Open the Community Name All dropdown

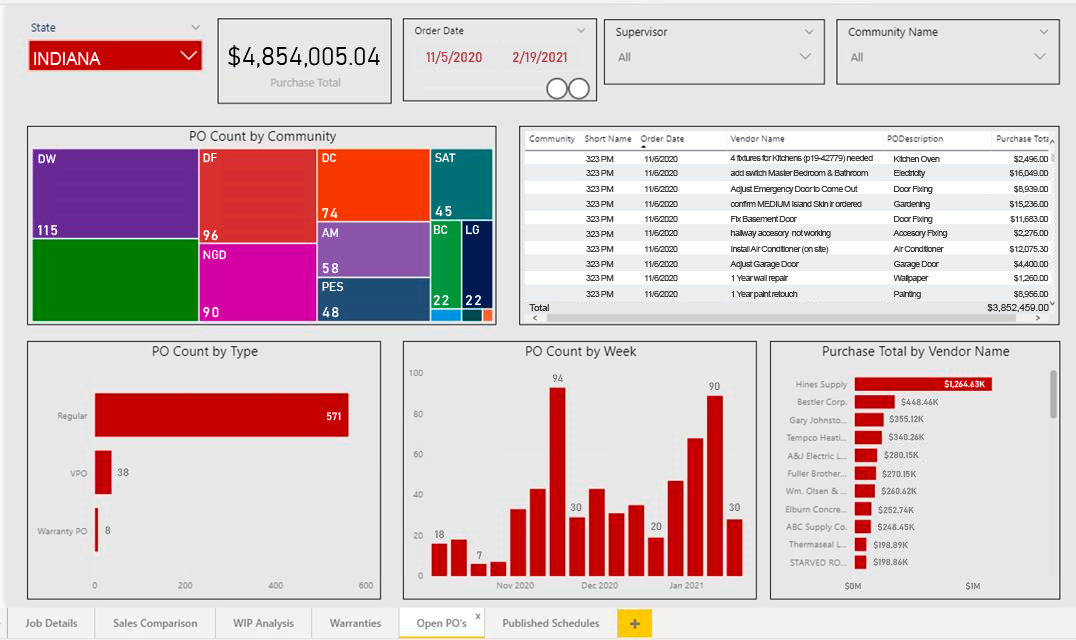(948, 57)
